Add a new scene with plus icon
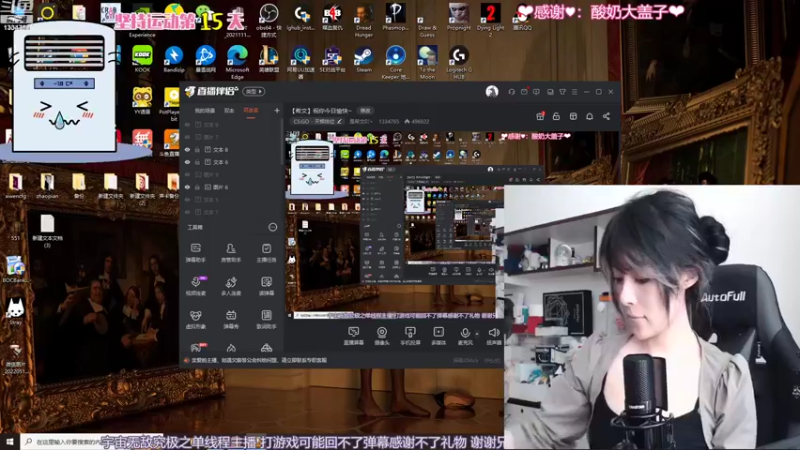The width and height of the screenshot is (800, 450). point(277,110)
